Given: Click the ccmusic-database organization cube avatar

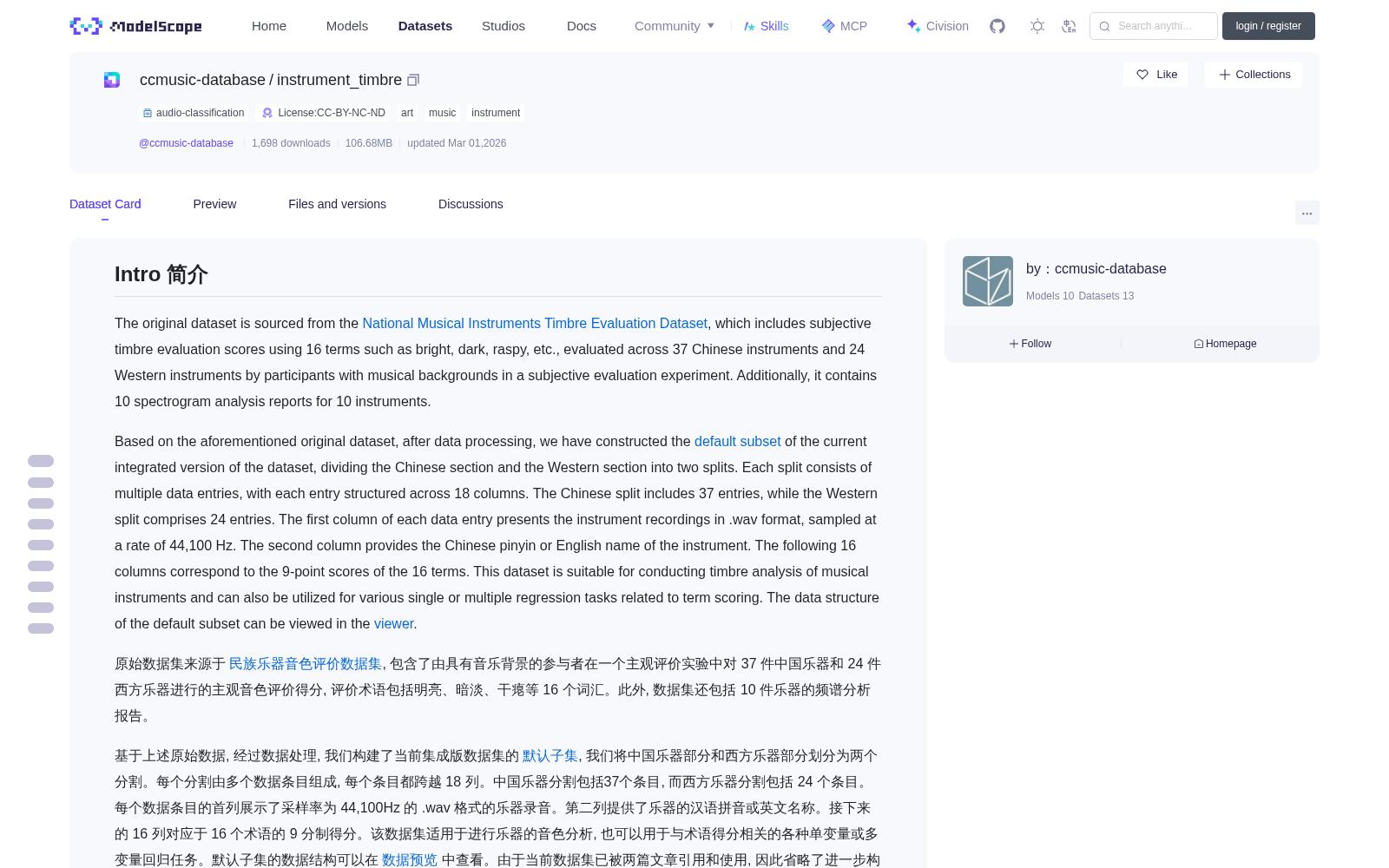Looking at the screenshot, I should pos(988,281).
